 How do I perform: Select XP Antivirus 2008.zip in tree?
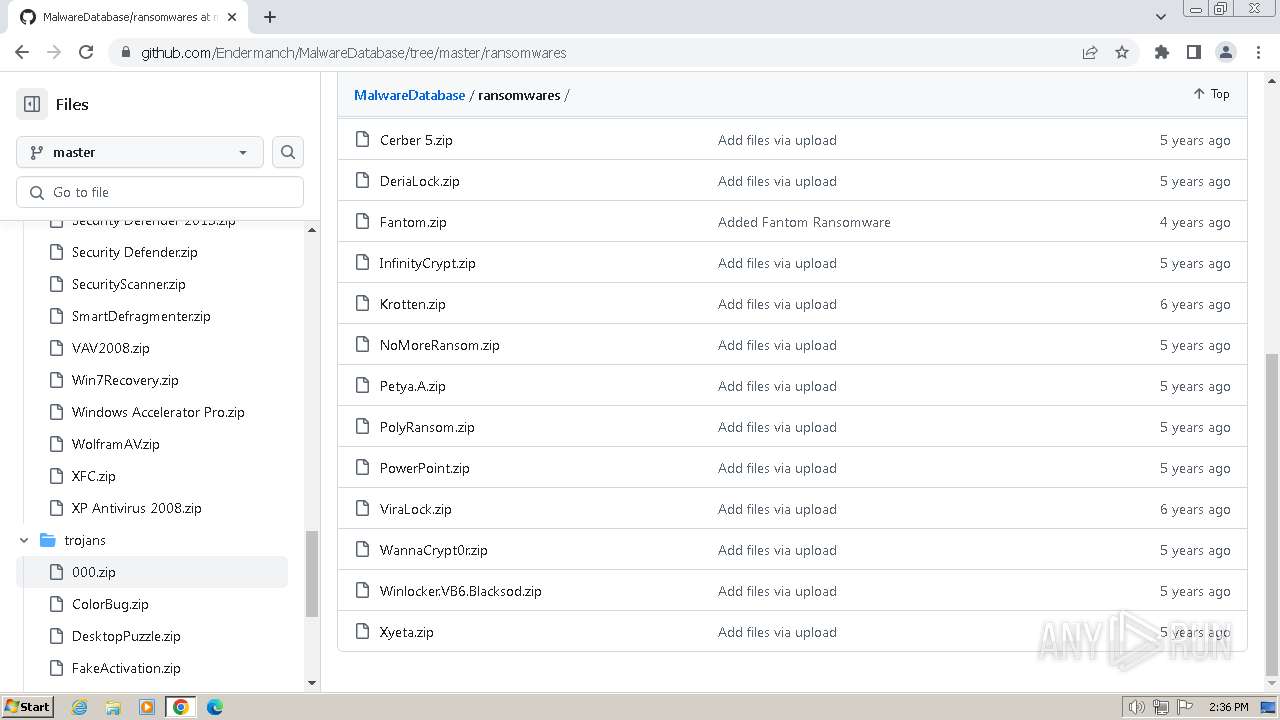coord(137,508)
